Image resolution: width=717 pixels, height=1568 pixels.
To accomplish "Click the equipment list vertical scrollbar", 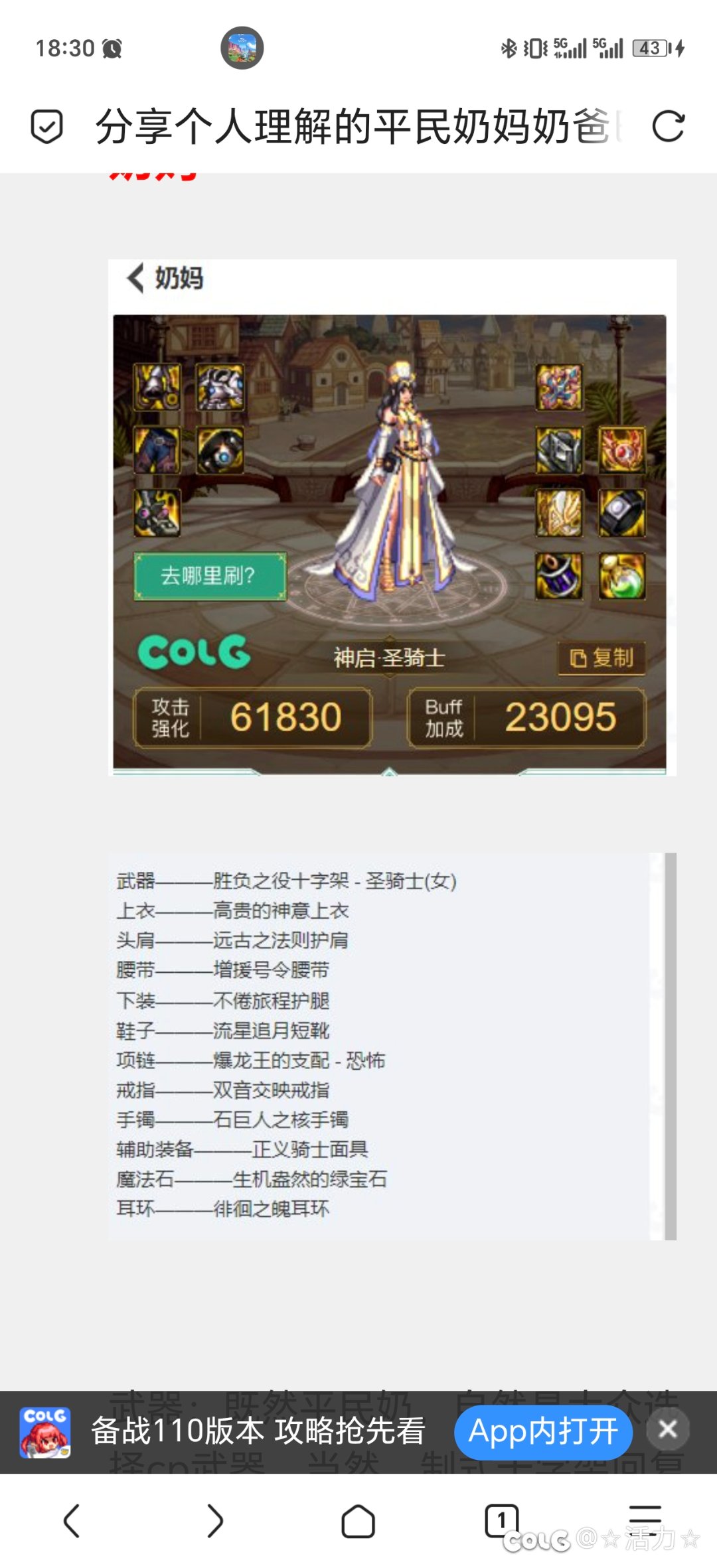I will point(671,1046).
